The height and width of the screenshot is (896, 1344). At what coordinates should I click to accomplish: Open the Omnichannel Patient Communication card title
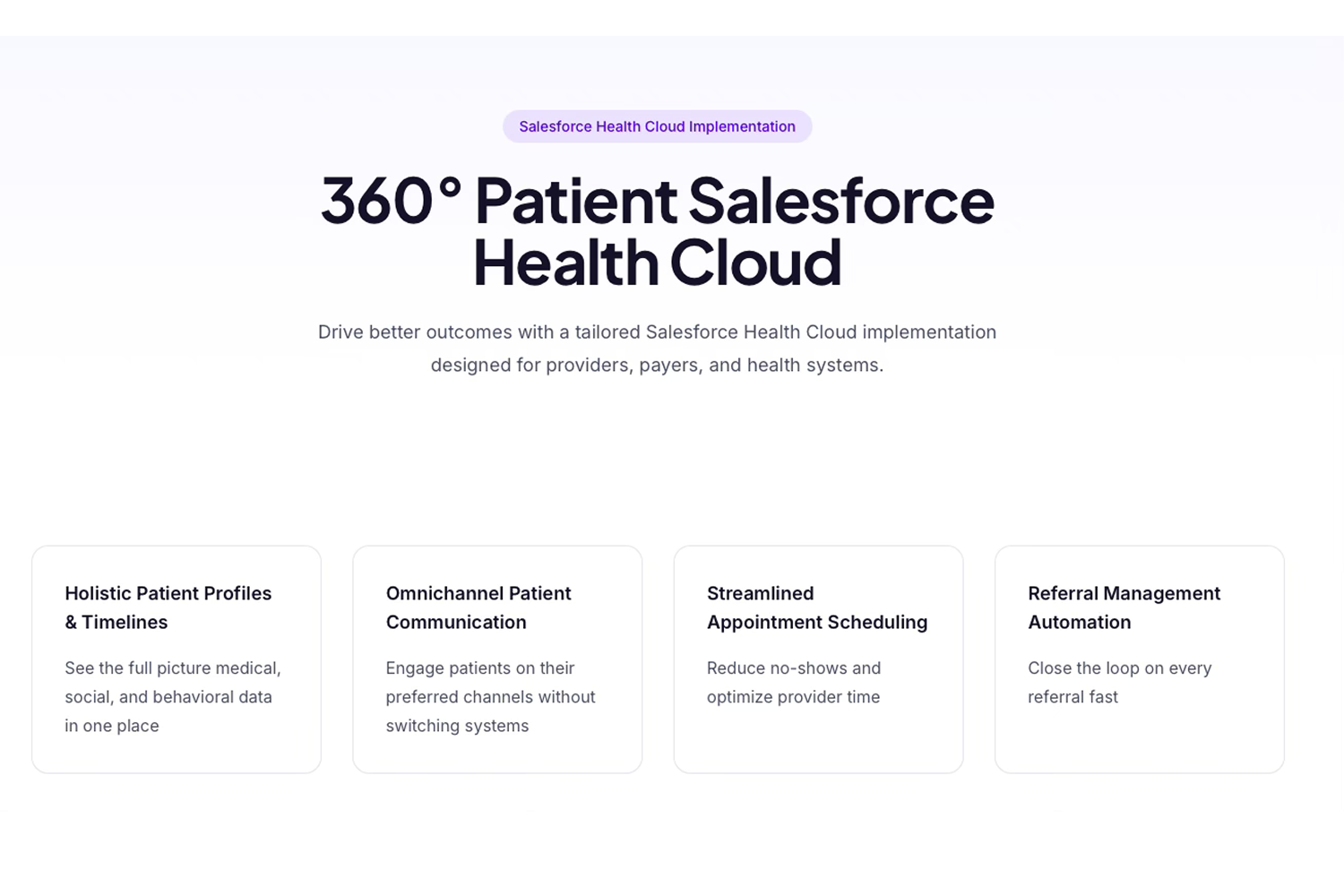[478, 607]
